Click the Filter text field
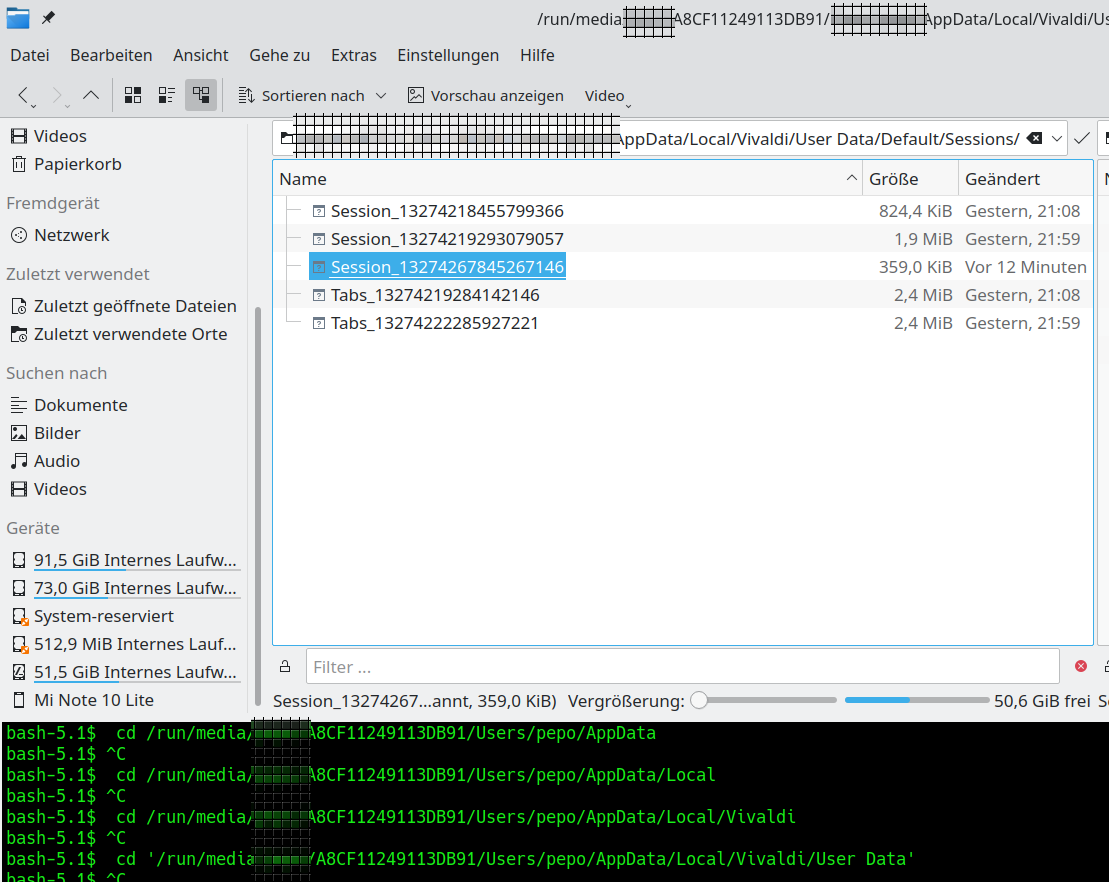The width and height of the screenshot is (1109, 882). point(683,666)
